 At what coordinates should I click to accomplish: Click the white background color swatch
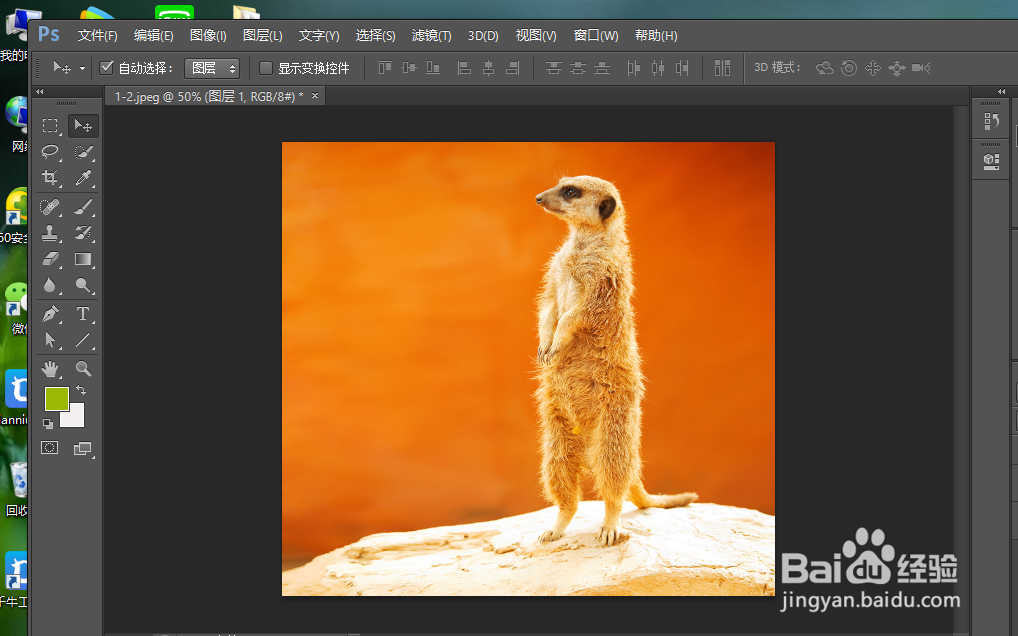77,418
